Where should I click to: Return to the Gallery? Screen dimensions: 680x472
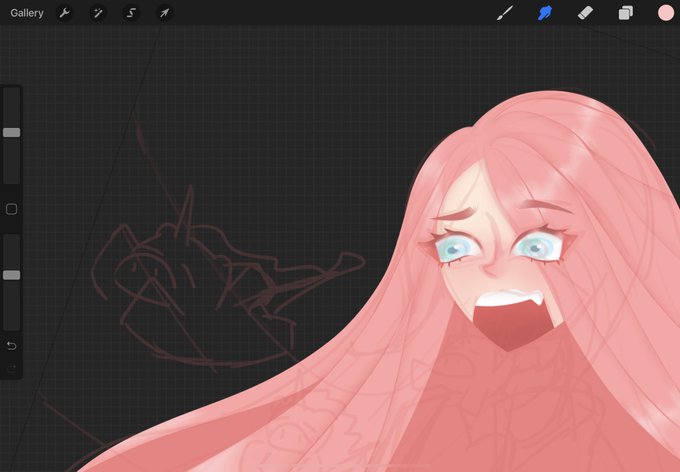(x=27, y=13)
